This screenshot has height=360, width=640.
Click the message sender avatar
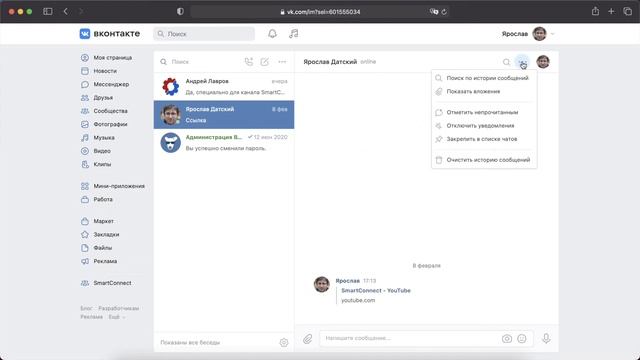322,284
